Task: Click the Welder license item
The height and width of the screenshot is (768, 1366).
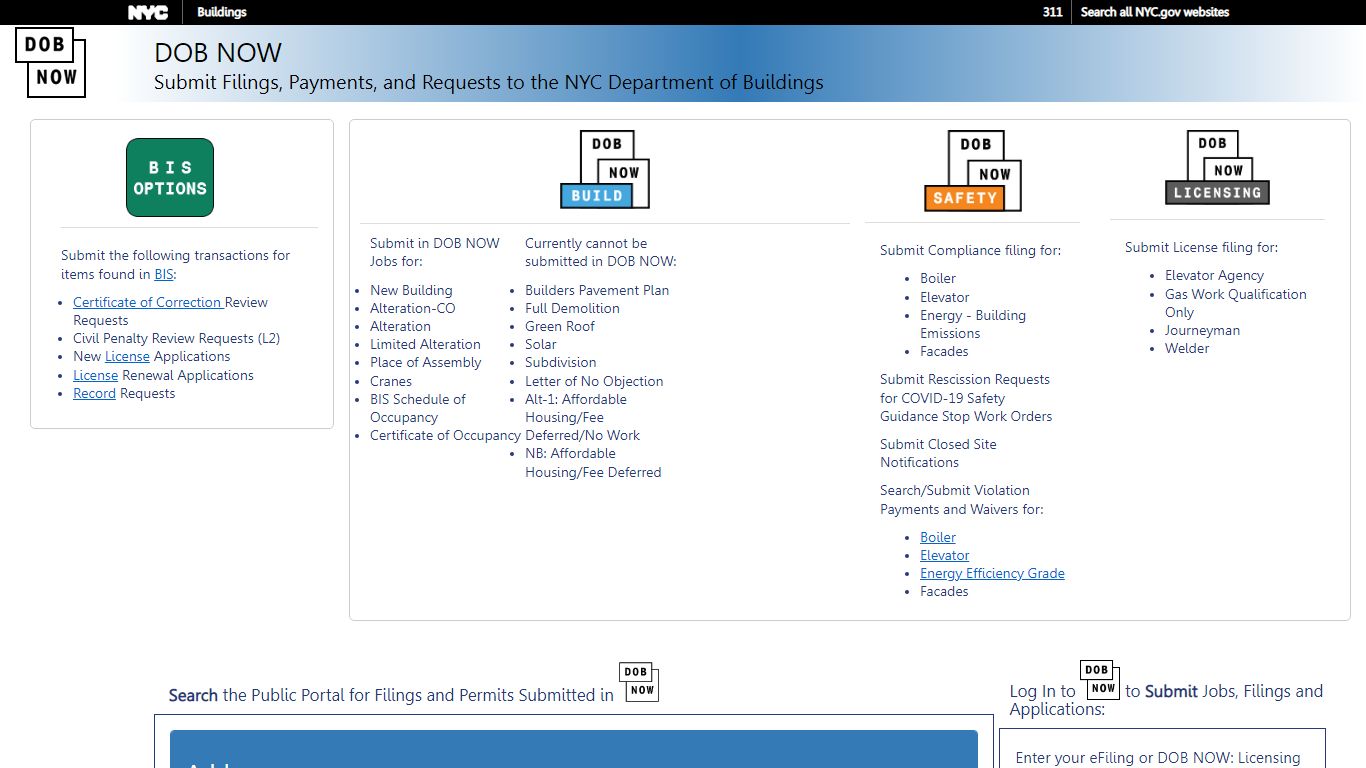Action: click(x=1187, y=348)
